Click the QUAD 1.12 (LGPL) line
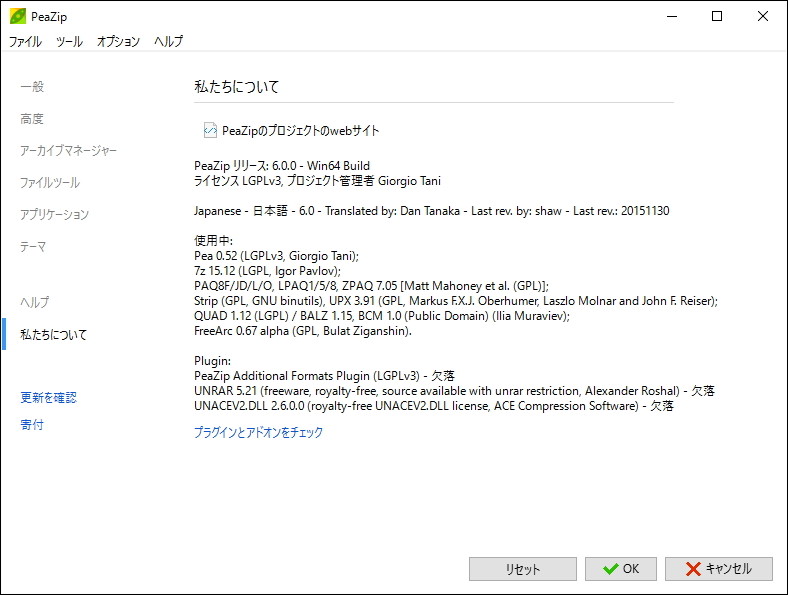The width and height of the screenshot is (788, 595). (x=382, y=316)
